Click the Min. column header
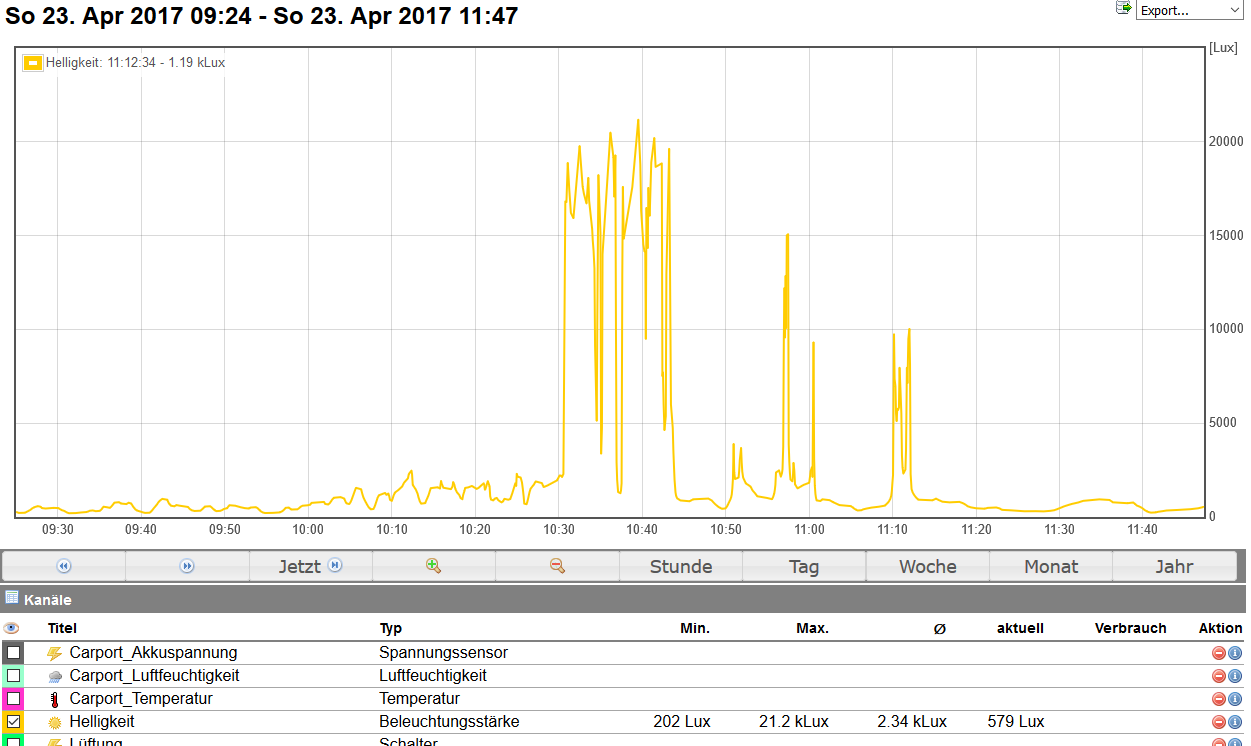The height and width of the screenshot is (746, 1251). tap(695, 629)
